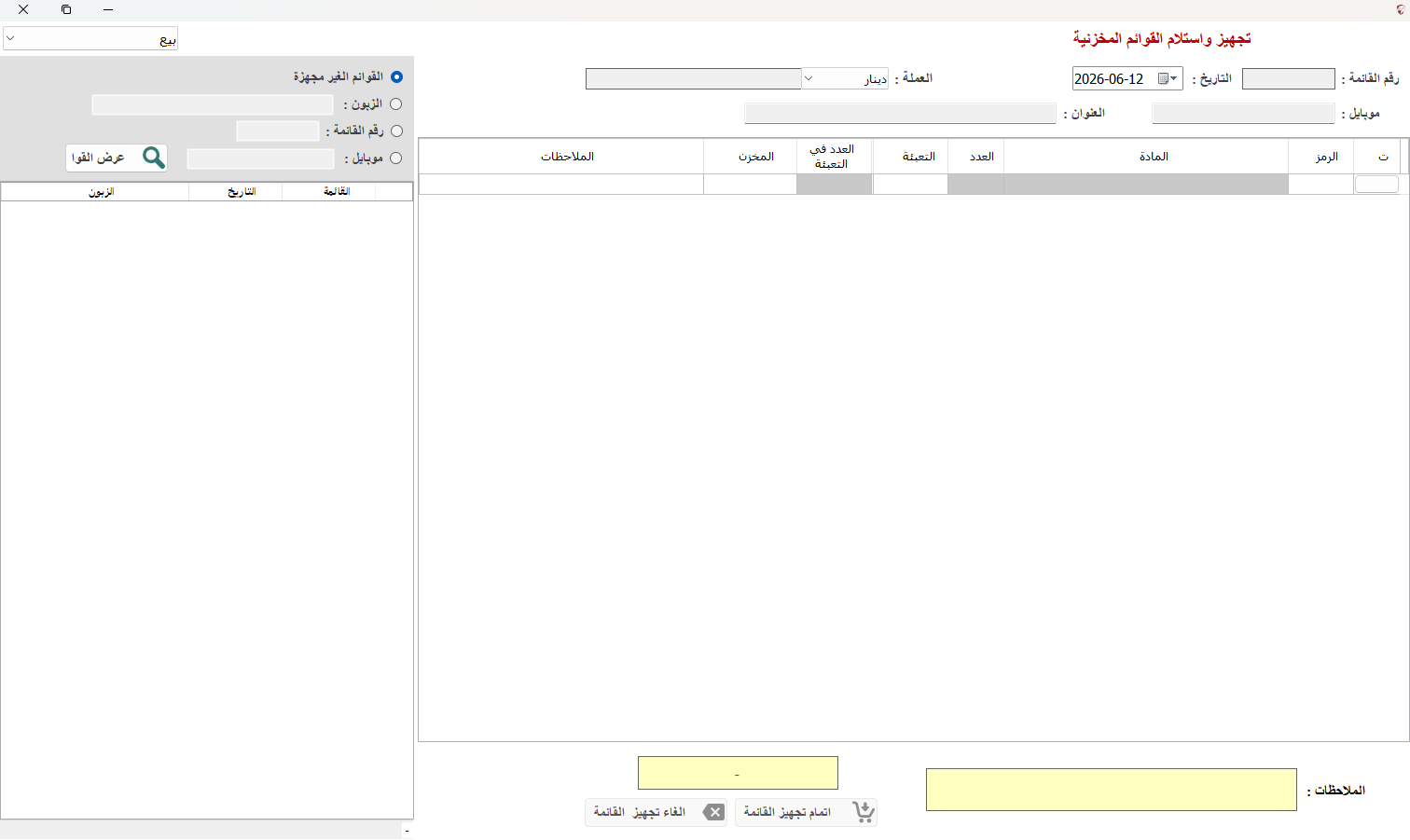This screenshot has width=1410, height=840.
Task: Click the التاريخ column header in side list
Action: coord(236,191)
